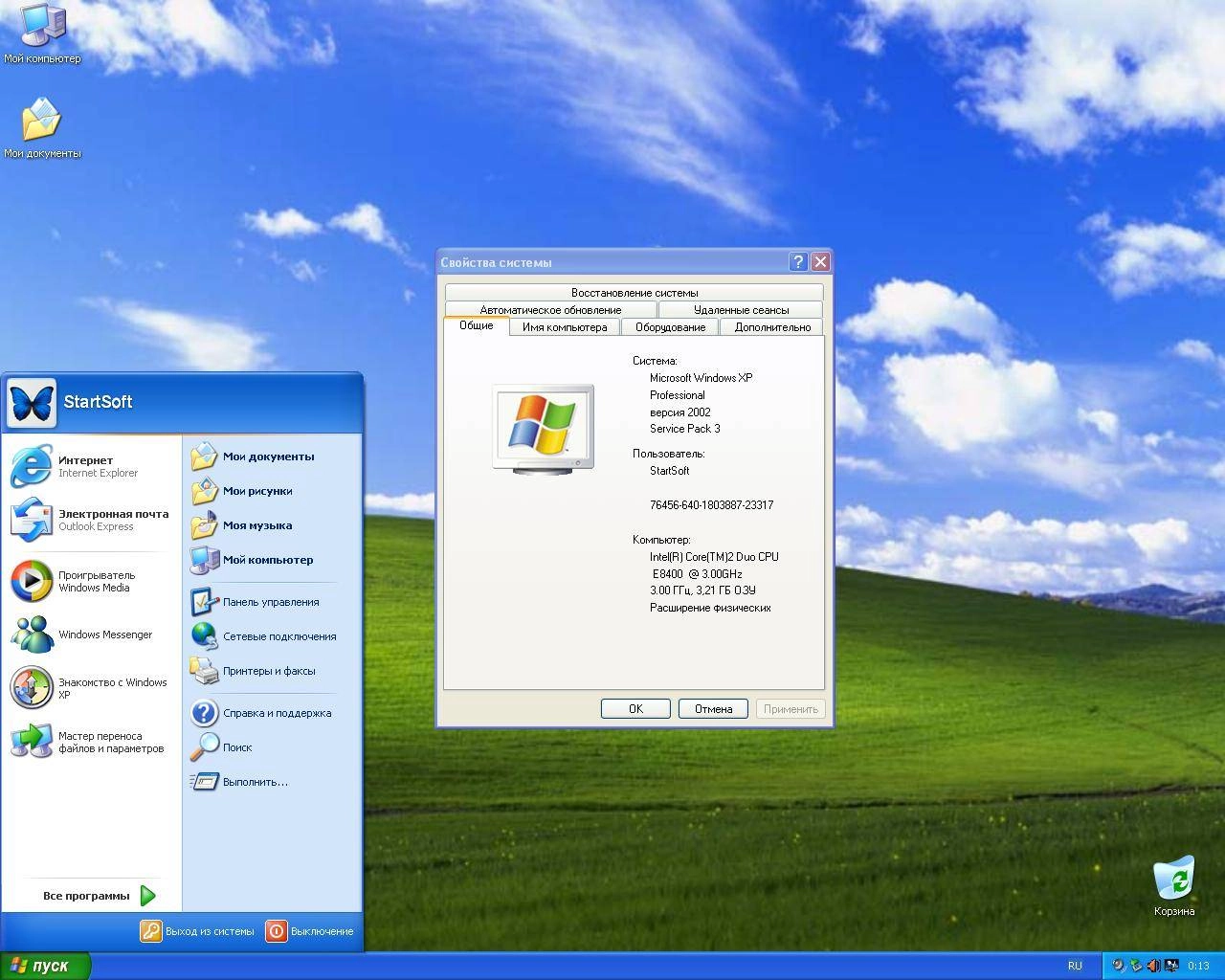
Task: Open Мастер переноса файлов и параметров
Action: [x=91, y=742]
